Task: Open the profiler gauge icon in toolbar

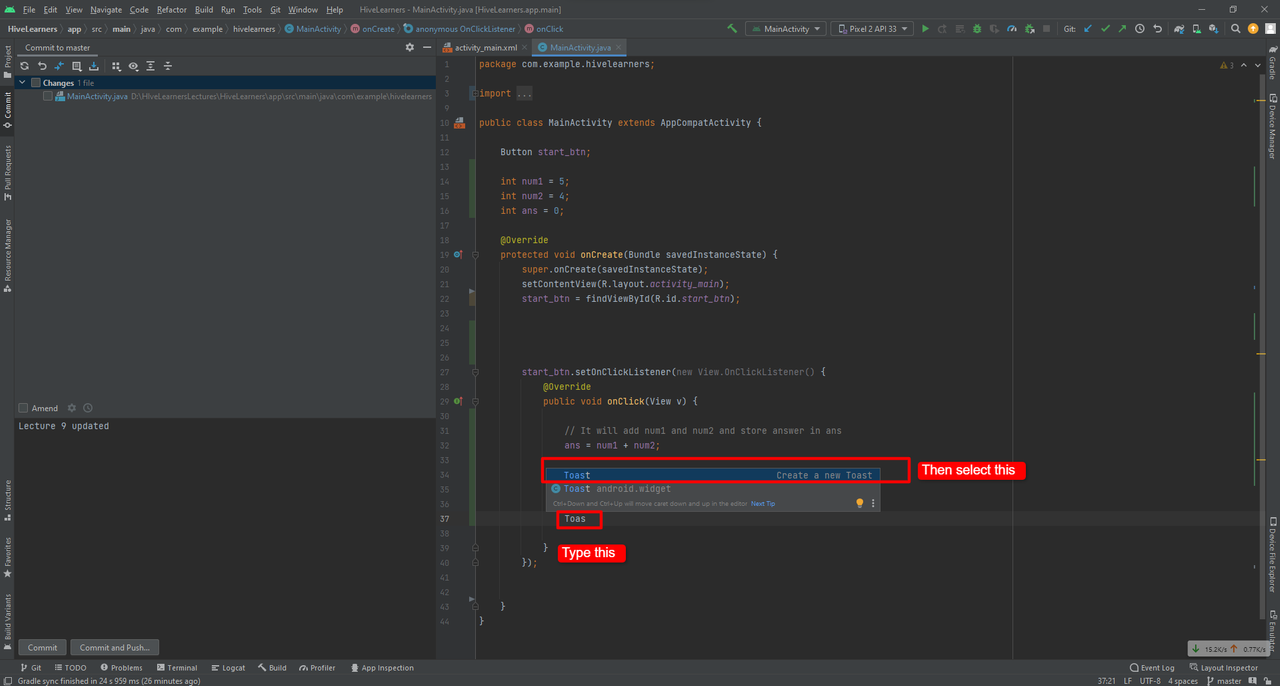Action: click(x=1012, y=29)
